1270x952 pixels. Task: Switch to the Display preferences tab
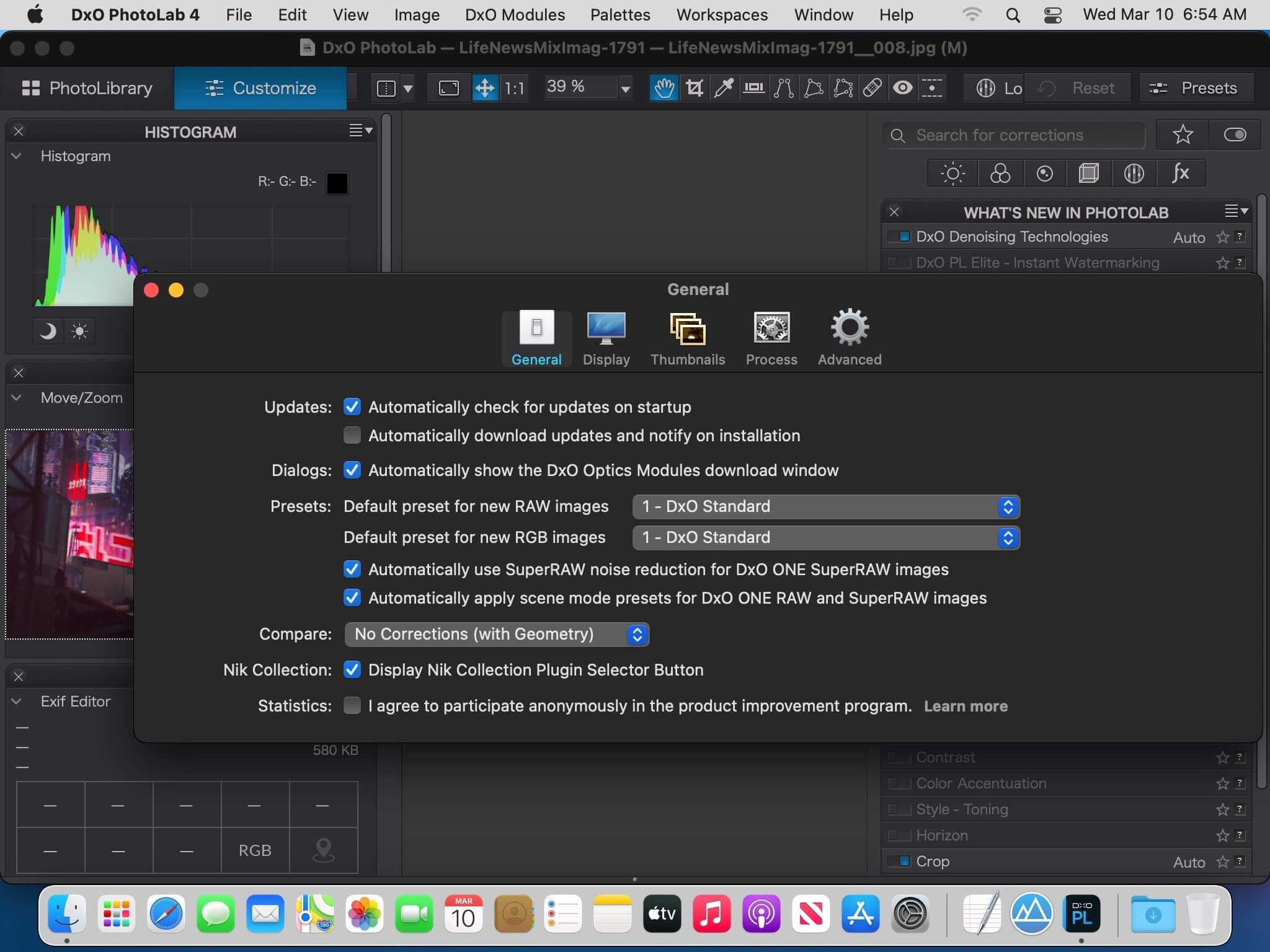[x=606, y=338]
